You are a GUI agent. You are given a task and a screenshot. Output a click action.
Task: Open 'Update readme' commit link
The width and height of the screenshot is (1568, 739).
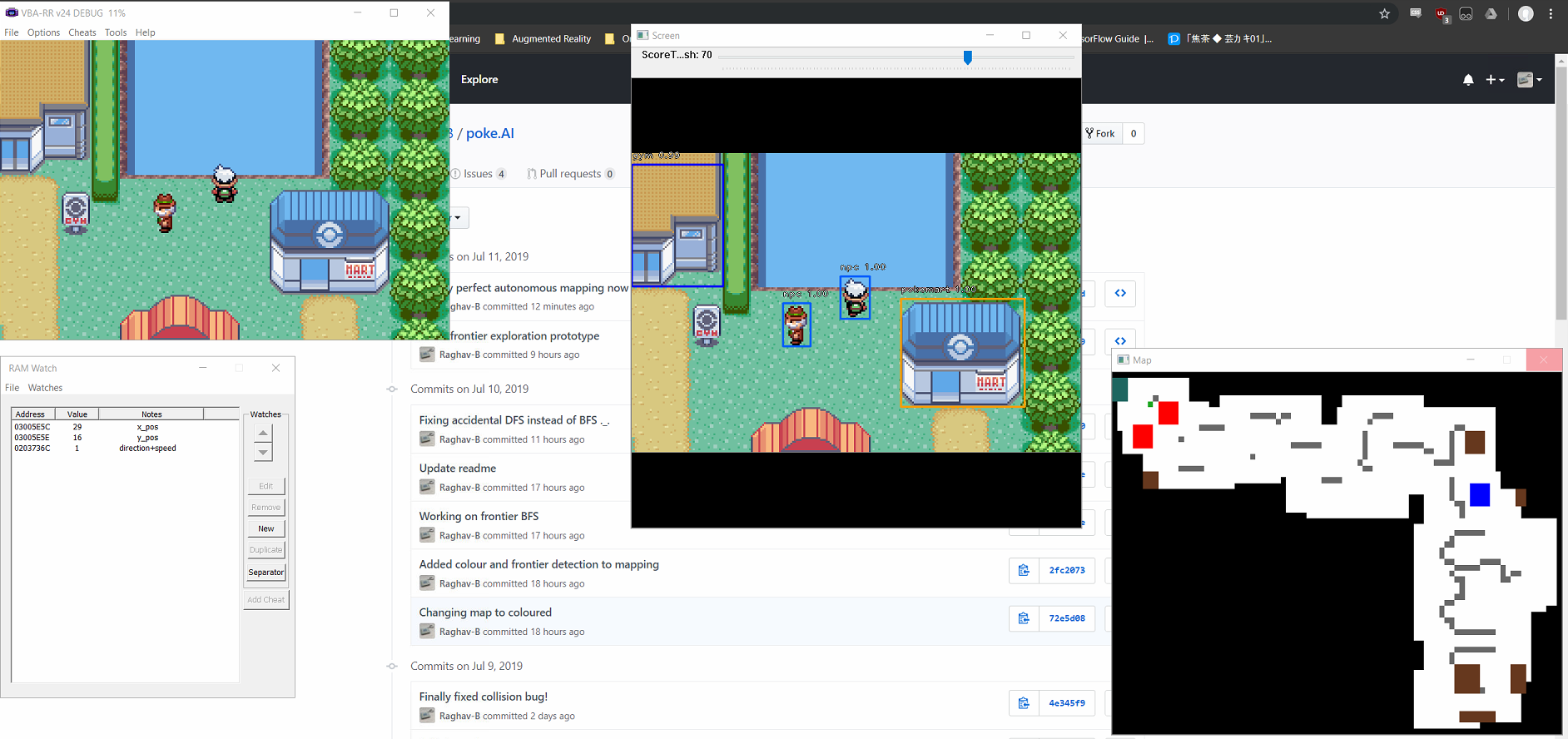458,468
